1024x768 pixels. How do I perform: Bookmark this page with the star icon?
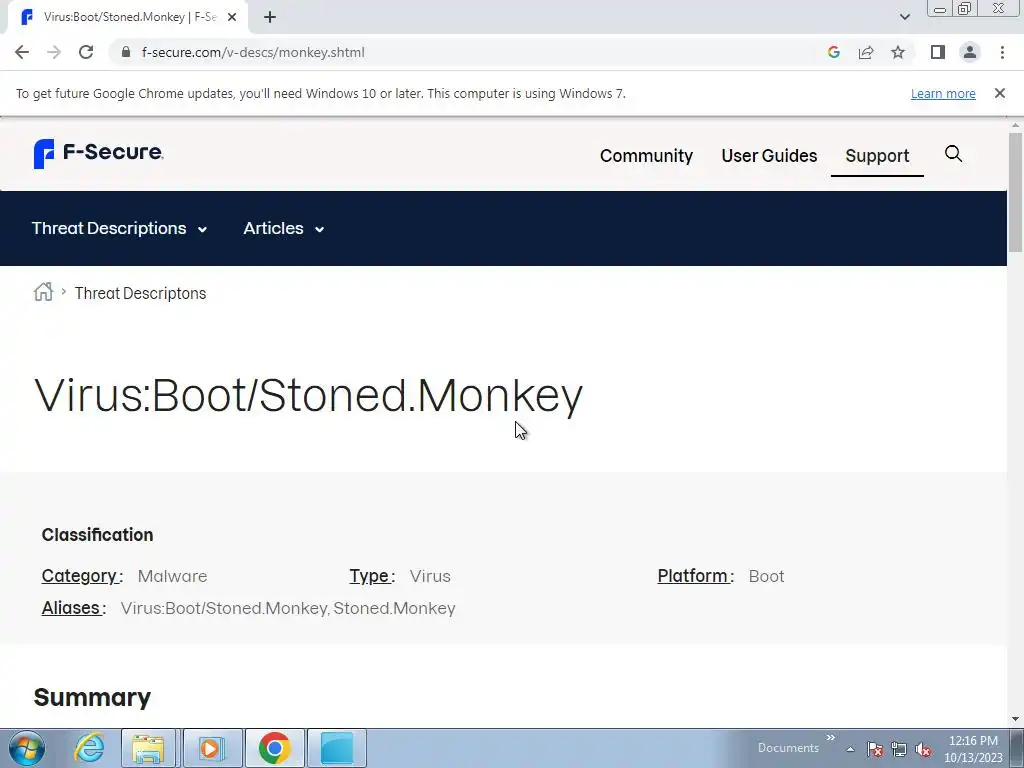click(898, 52)
